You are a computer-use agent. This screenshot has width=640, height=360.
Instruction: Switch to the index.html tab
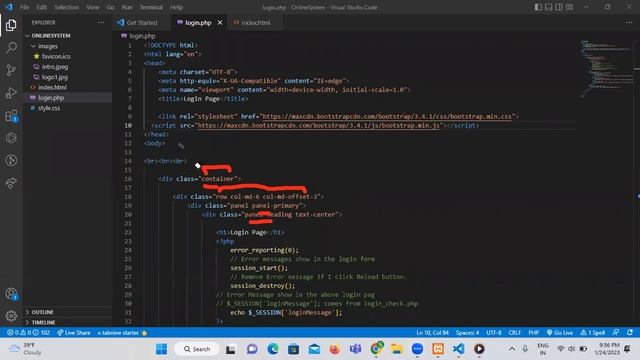point(256,22)
